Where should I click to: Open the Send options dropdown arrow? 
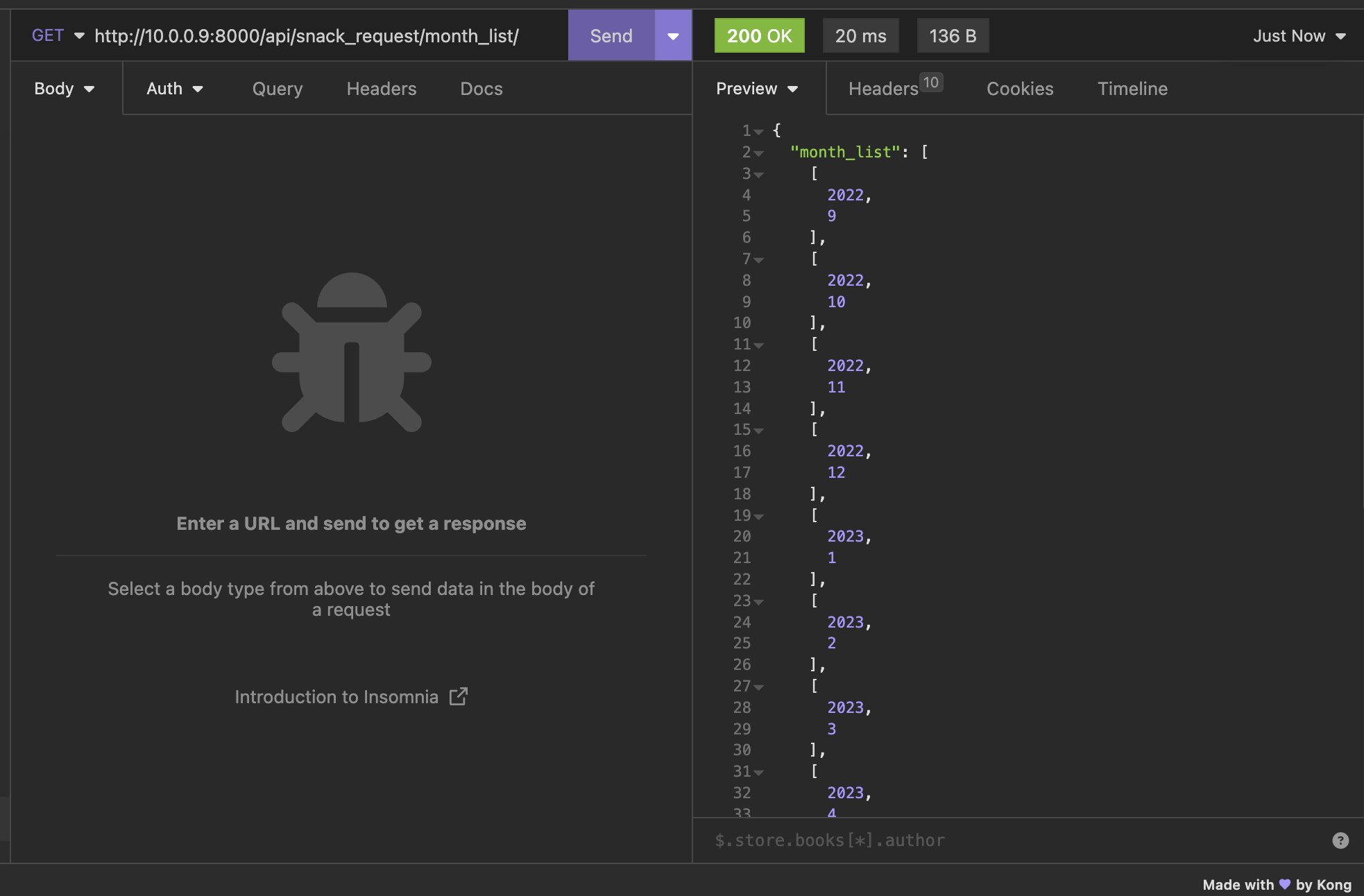(673, 36)
